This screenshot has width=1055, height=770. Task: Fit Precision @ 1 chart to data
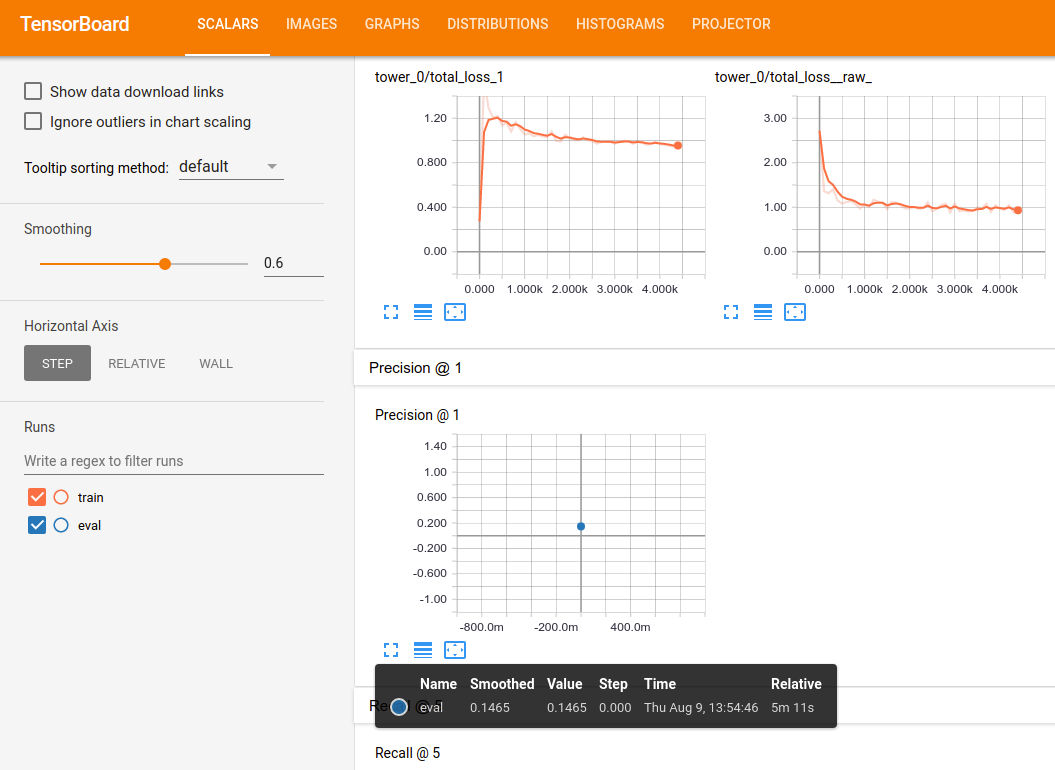455,650
